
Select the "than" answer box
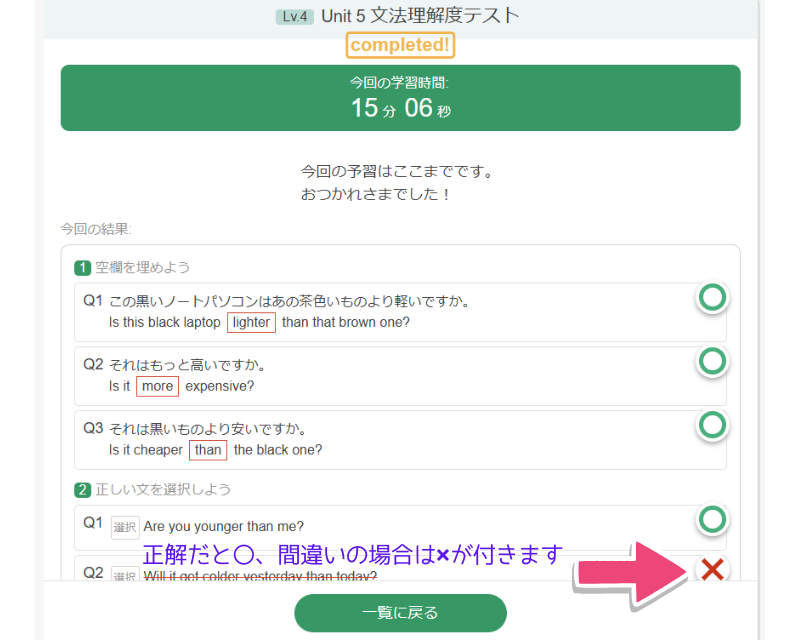[208, 450]
